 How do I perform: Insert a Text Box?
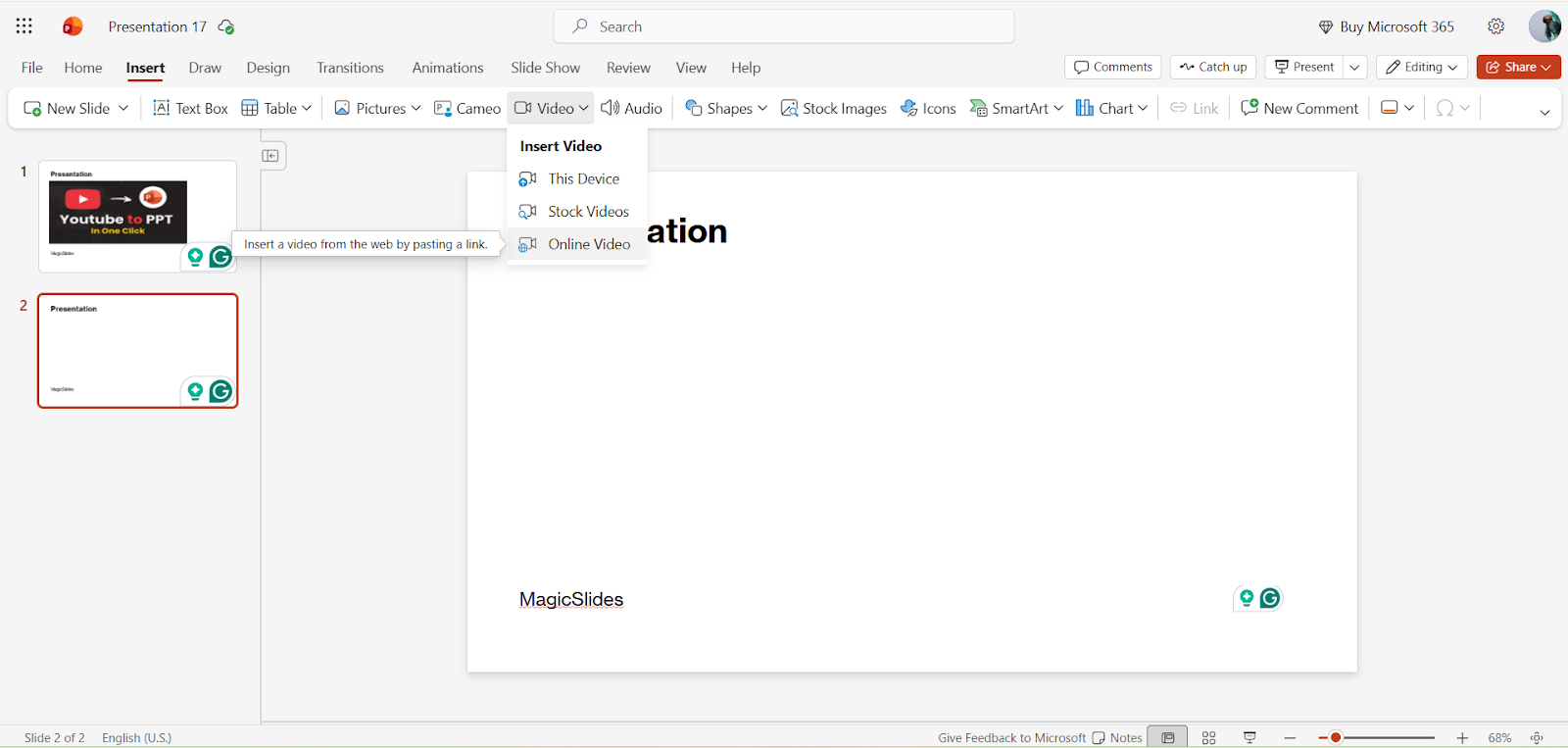coord(190,108)
